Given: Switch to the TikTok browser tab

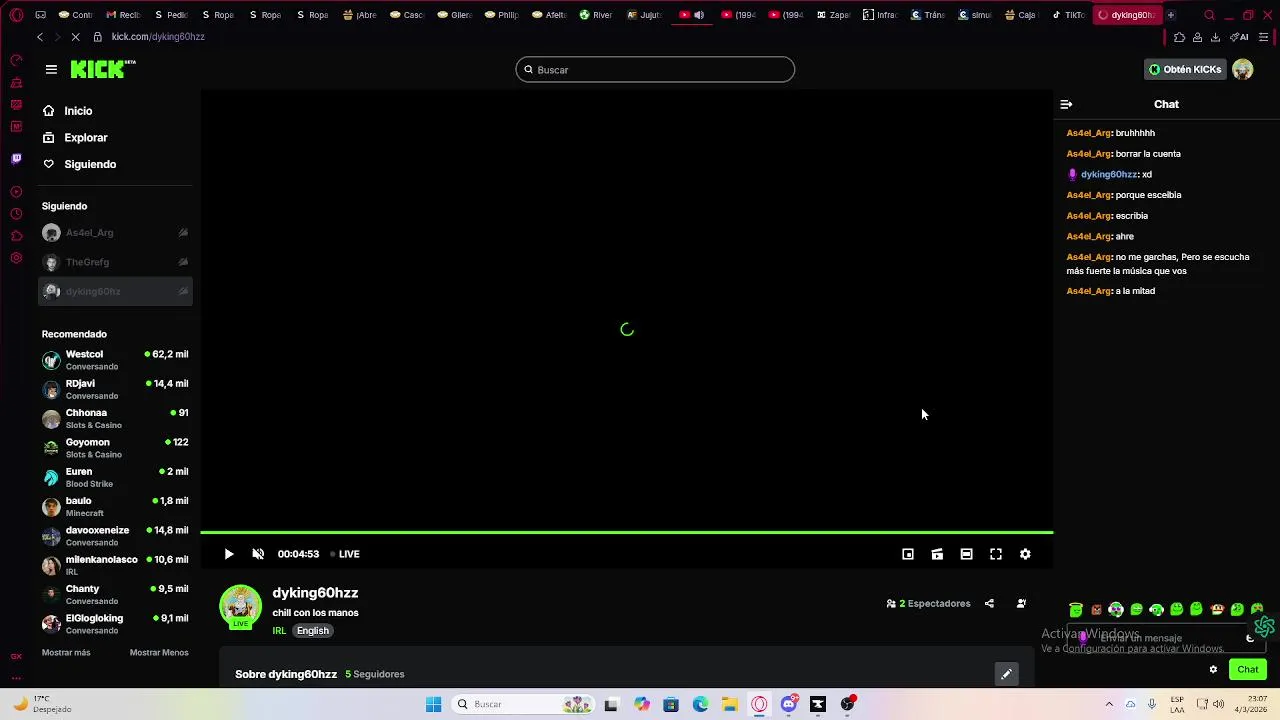Looking at the screenshot, I should 1068,15.
